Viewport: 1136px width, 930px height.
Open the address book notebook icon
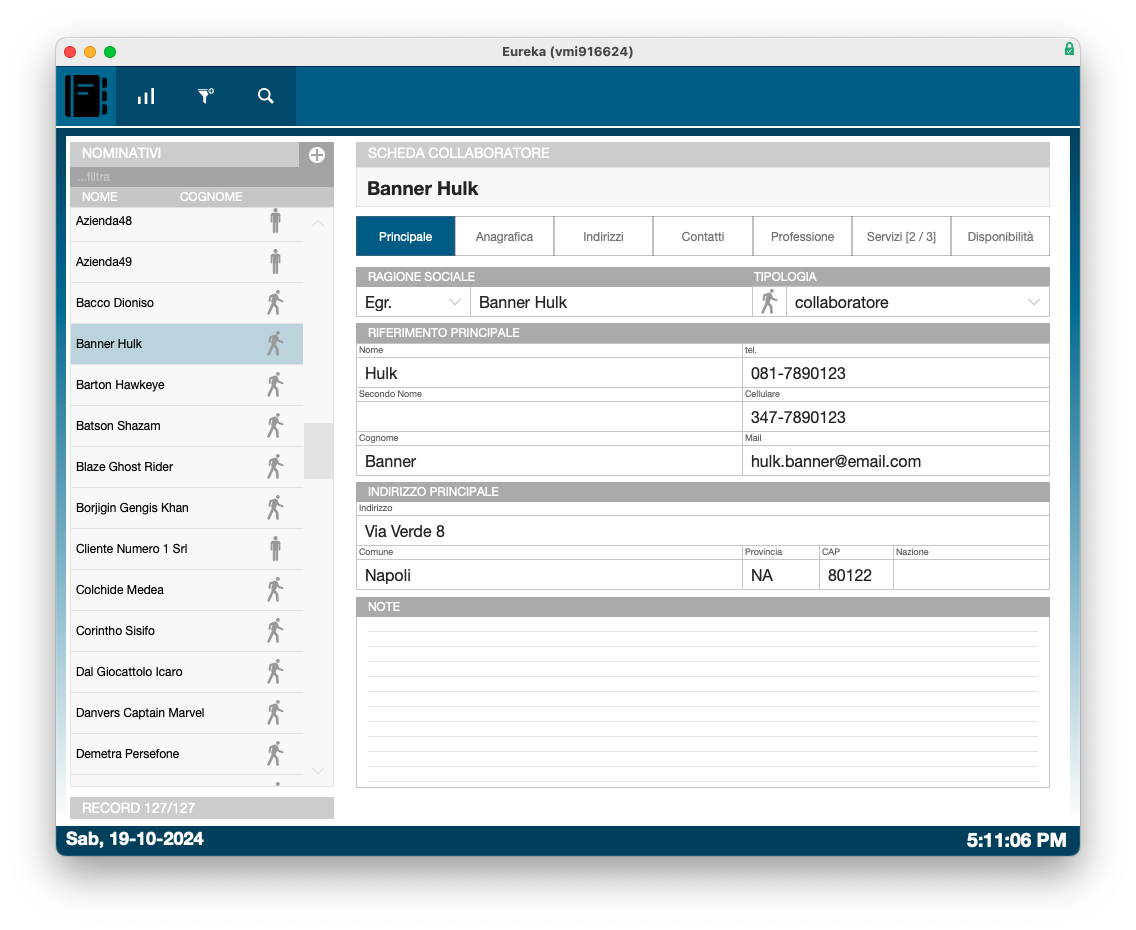(x=86, y=96)
